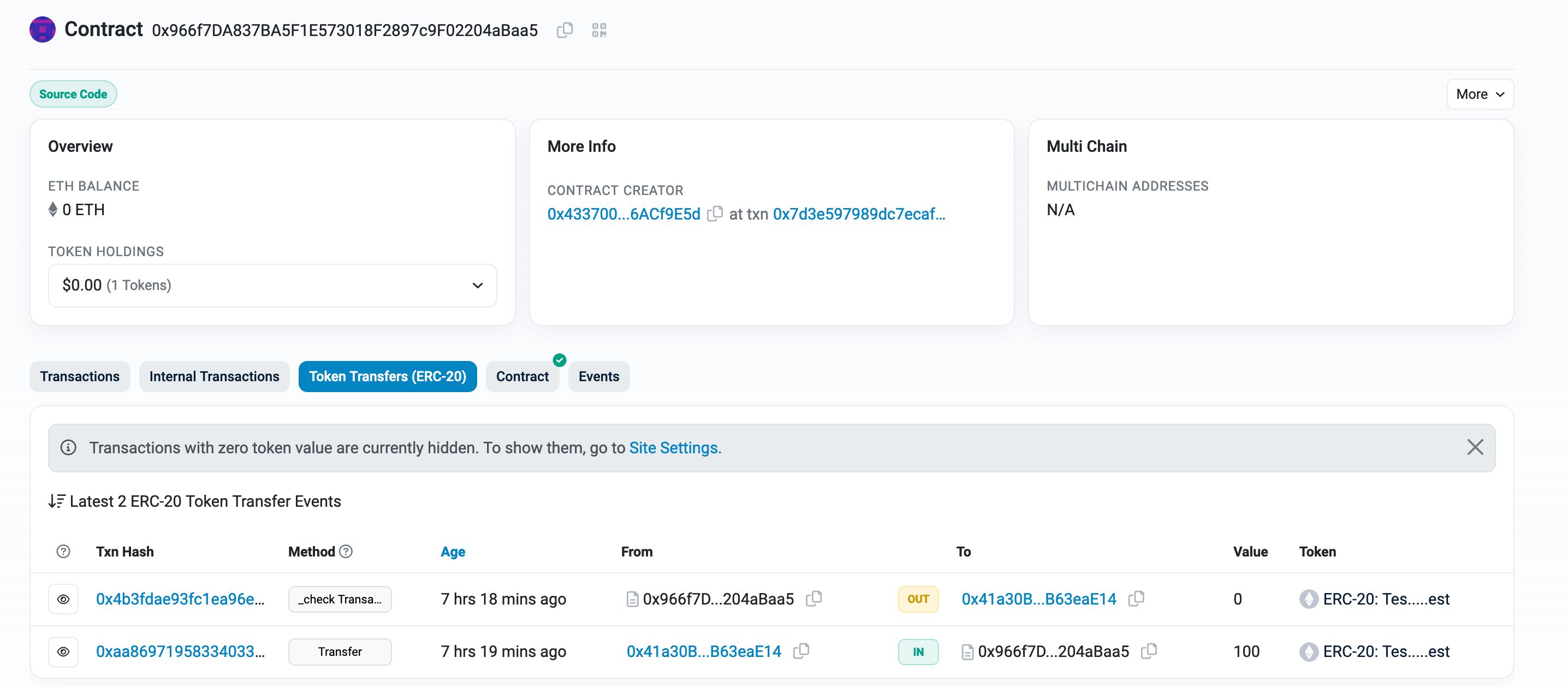This screenshot has height=687, width=1568.
Task: Open contract creator address 0x433700...6ACf9E5d
Action: tap(624, 214)
